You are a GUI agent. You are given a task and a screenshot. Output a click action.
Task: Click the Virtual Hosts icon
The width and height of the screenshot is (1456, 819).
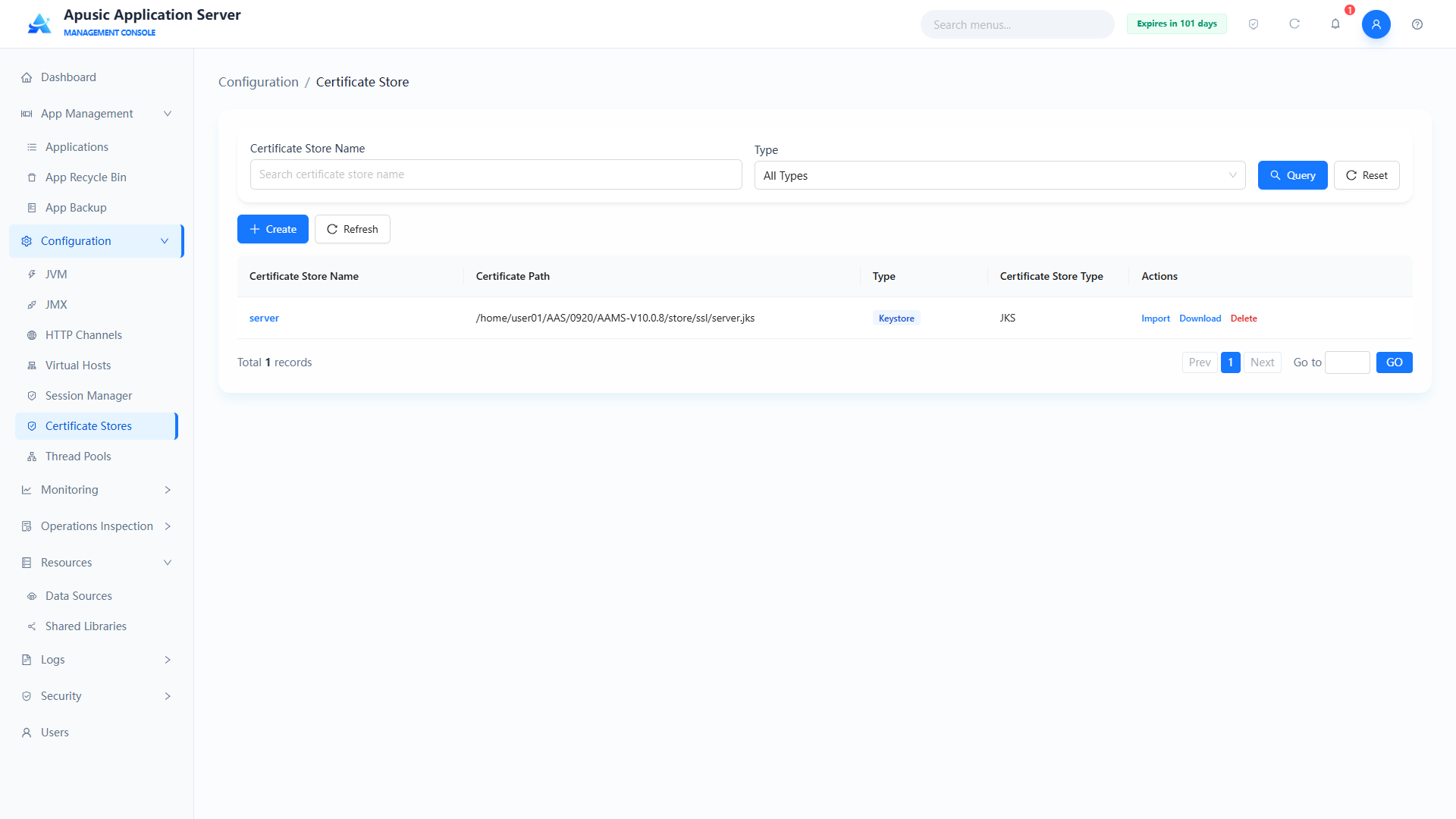click(x=32, y=366)
